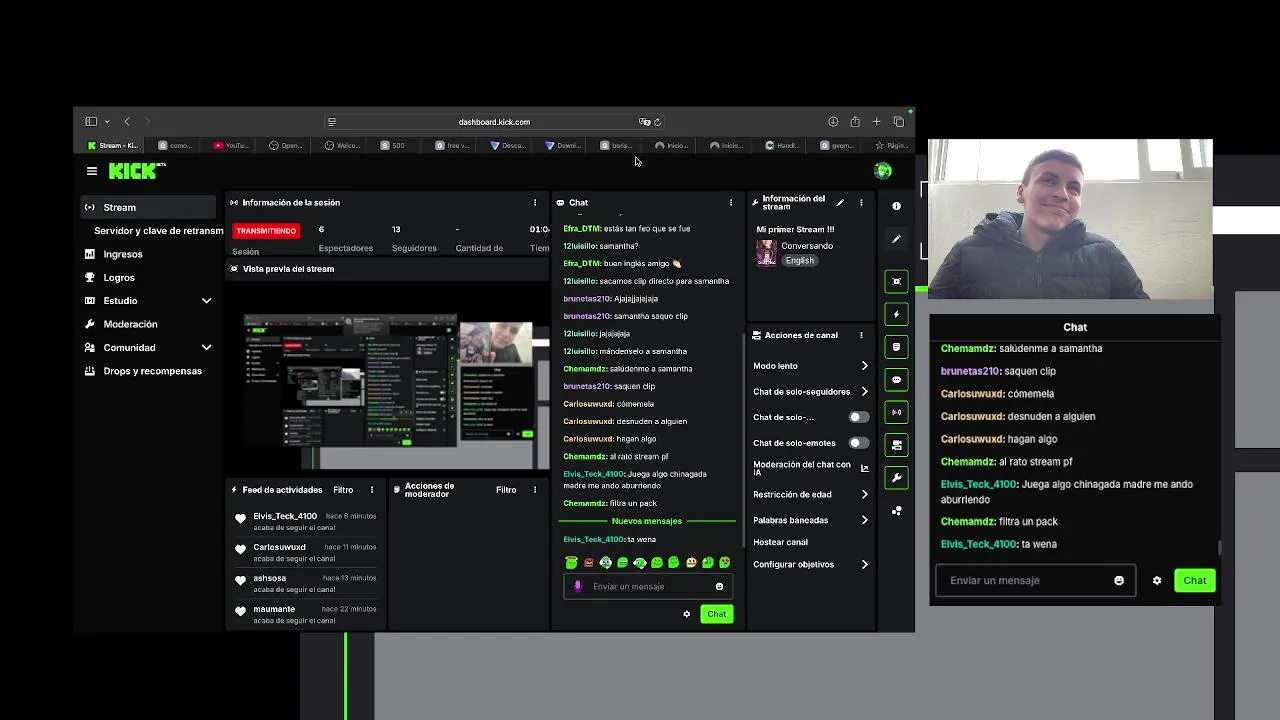Toggle the chat bubble widget icon in right toolbar
This screenshot has width=1280, height=720.
coord(896,380)
